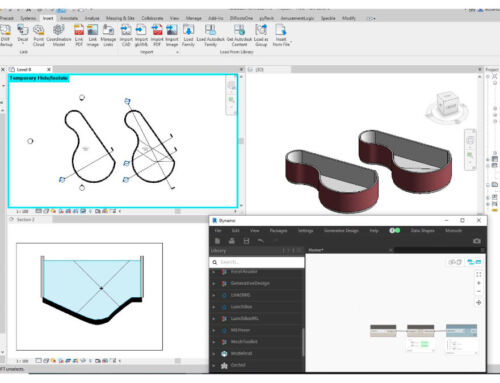Open the Settings menu in Dynamo
This screenshot has width=500, height=383.
305,230
